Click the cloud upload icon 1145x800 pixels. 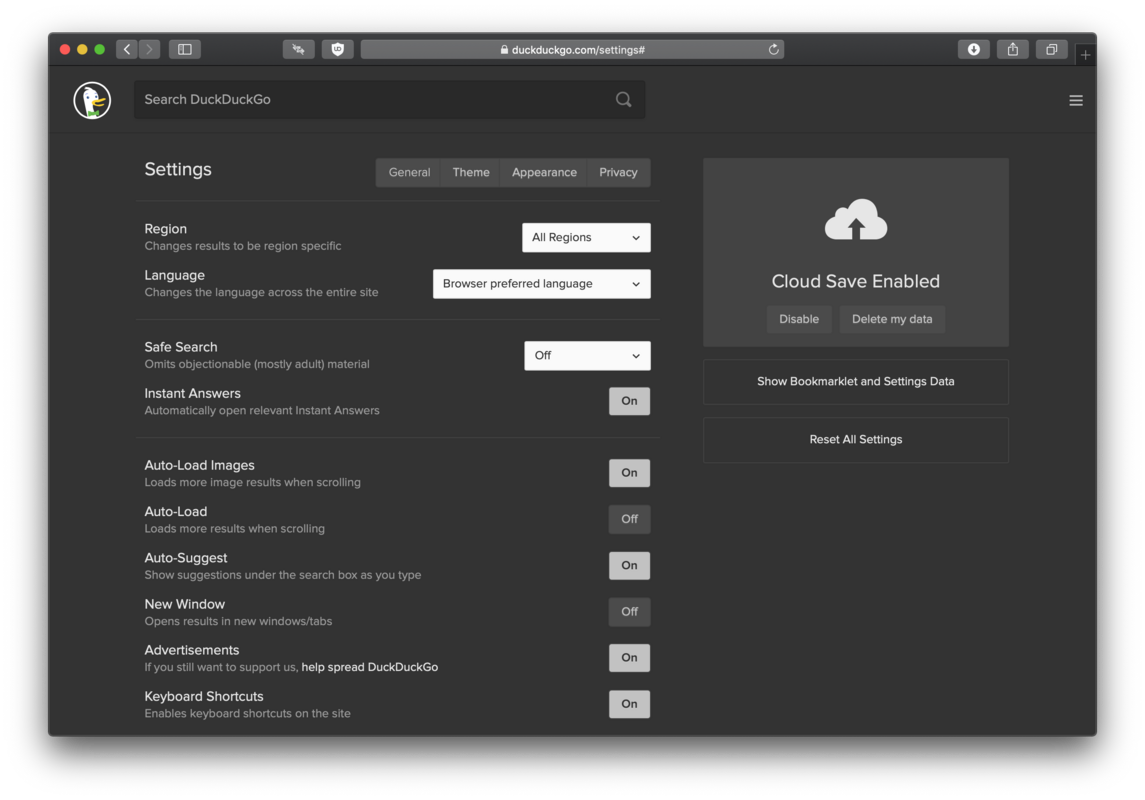(856, 219)
